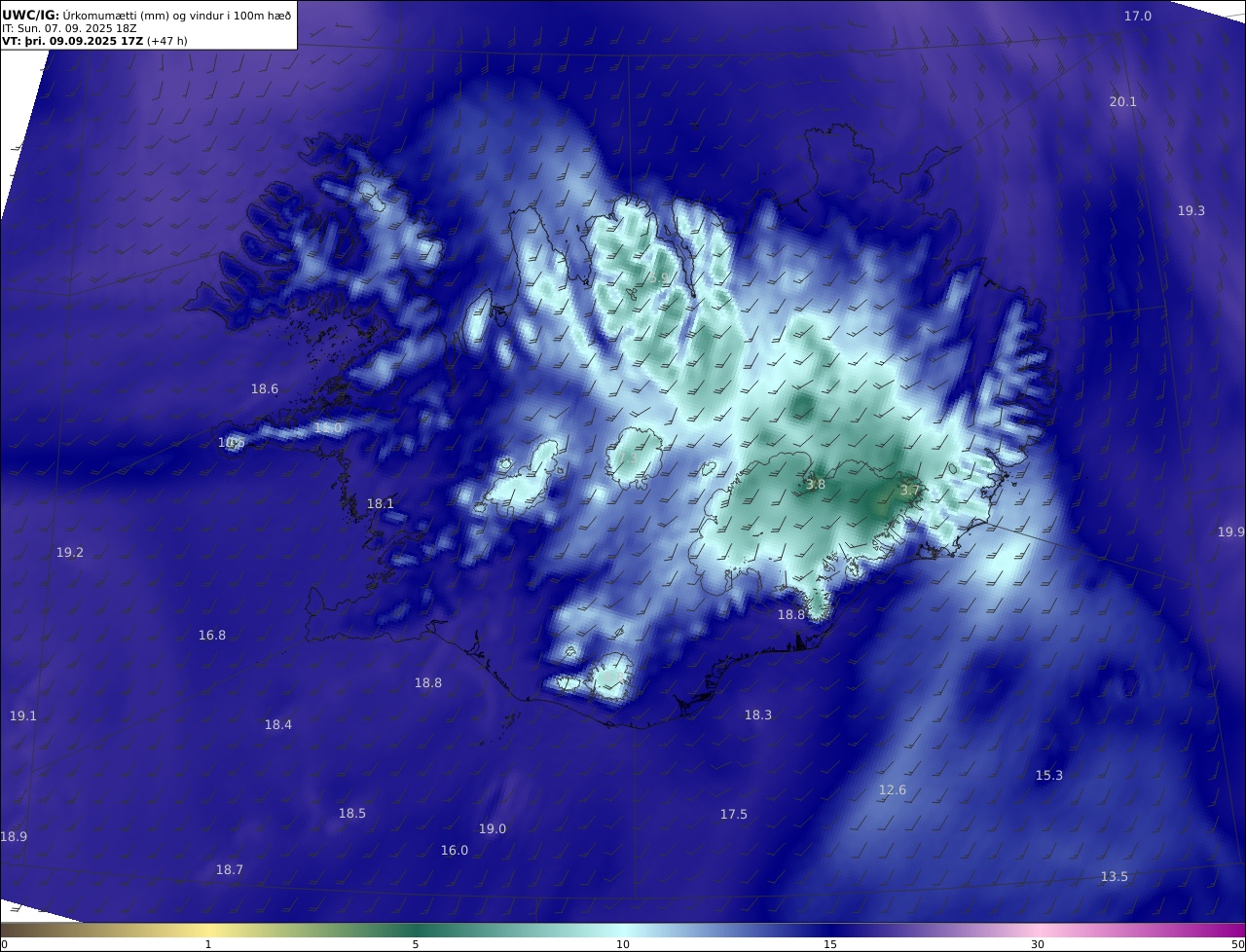This screenshot has height=952, width=1246.
Task: Click the 15.3 value label
Action: [1048, 776]
